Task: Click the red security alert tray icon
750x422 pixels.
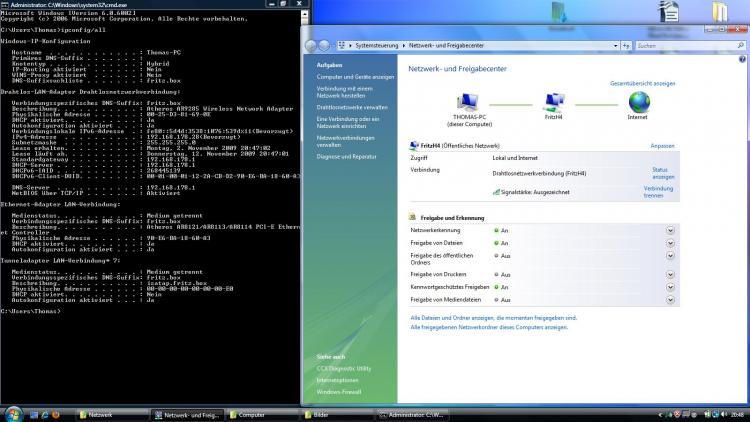Action: coord(677,414)
